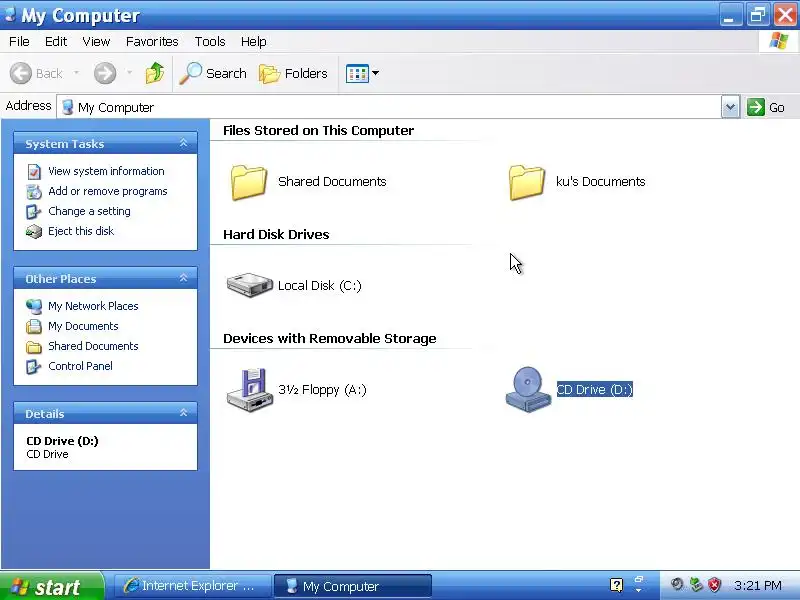Image resolution: width=800 pixels, height=600 pixels.
Task: Click the help question-mark tray icon
Action: pyautogui.click(x=616, y=585)
